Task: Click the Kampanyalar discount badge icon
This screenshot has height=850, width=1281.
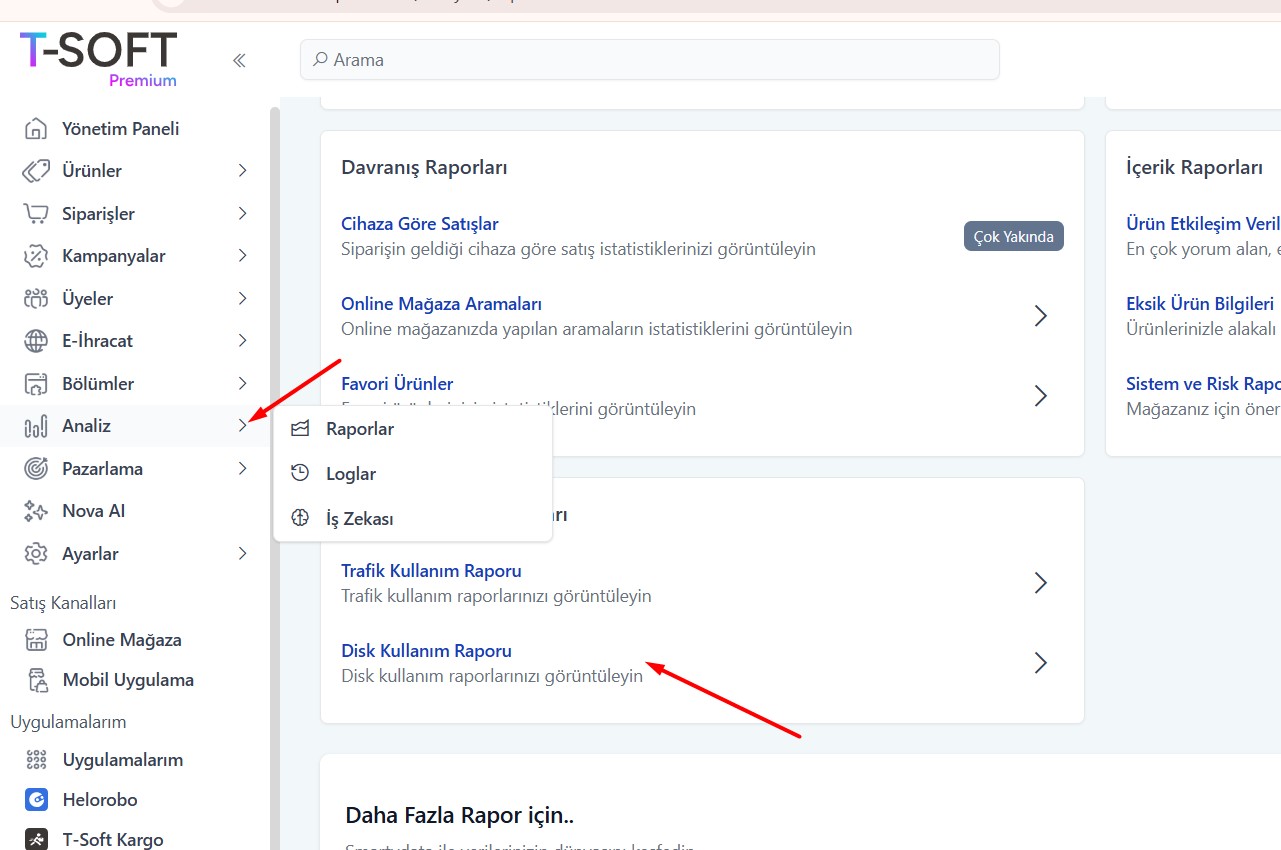Action: pyautogui.click(x=36, y=256)
